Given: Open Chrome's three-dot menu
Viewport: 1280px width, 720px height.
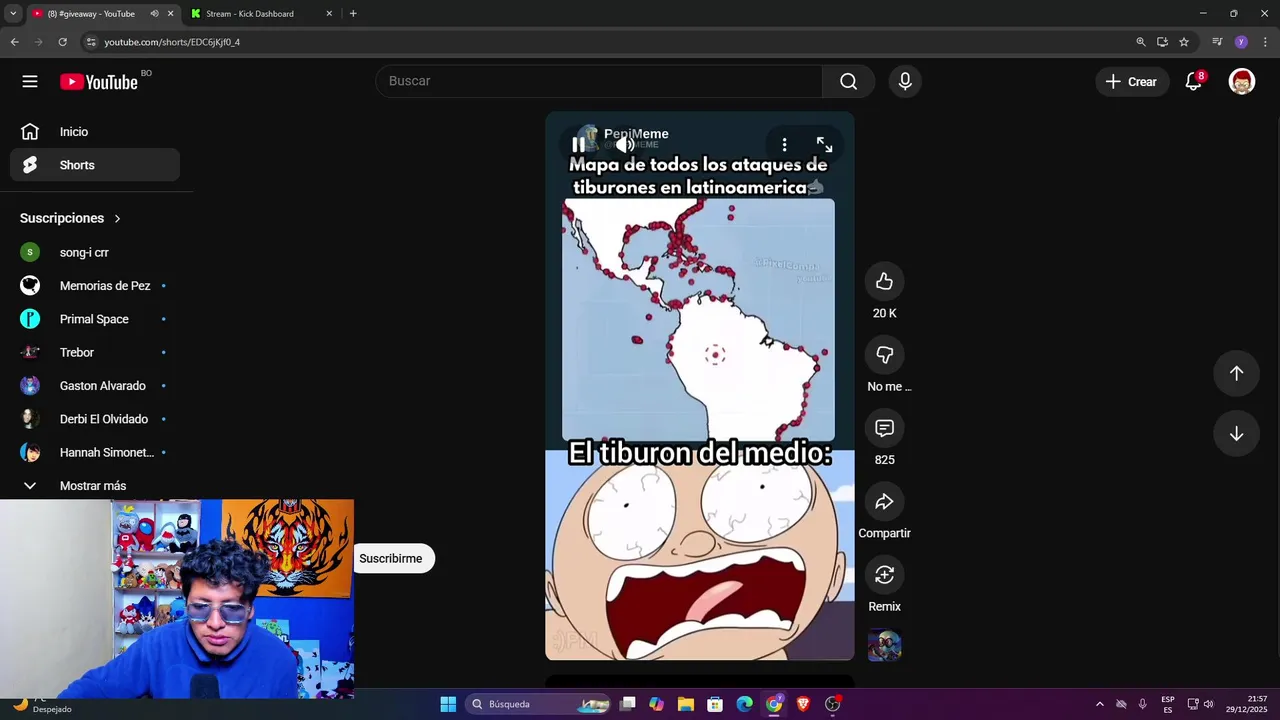Looking at the screenshot, I should tap(1265, 42).
